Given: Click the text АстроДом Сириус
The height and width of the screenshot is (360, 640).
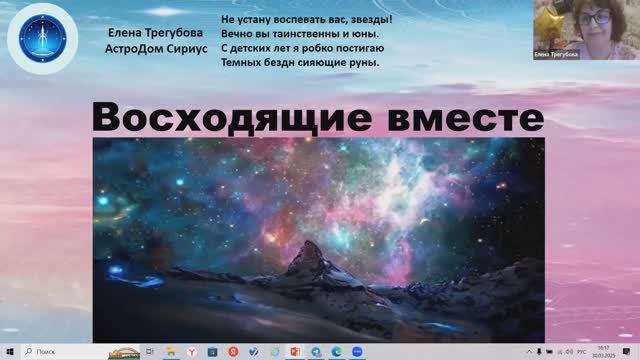Looking at the screenshot, I should [156, 49].
